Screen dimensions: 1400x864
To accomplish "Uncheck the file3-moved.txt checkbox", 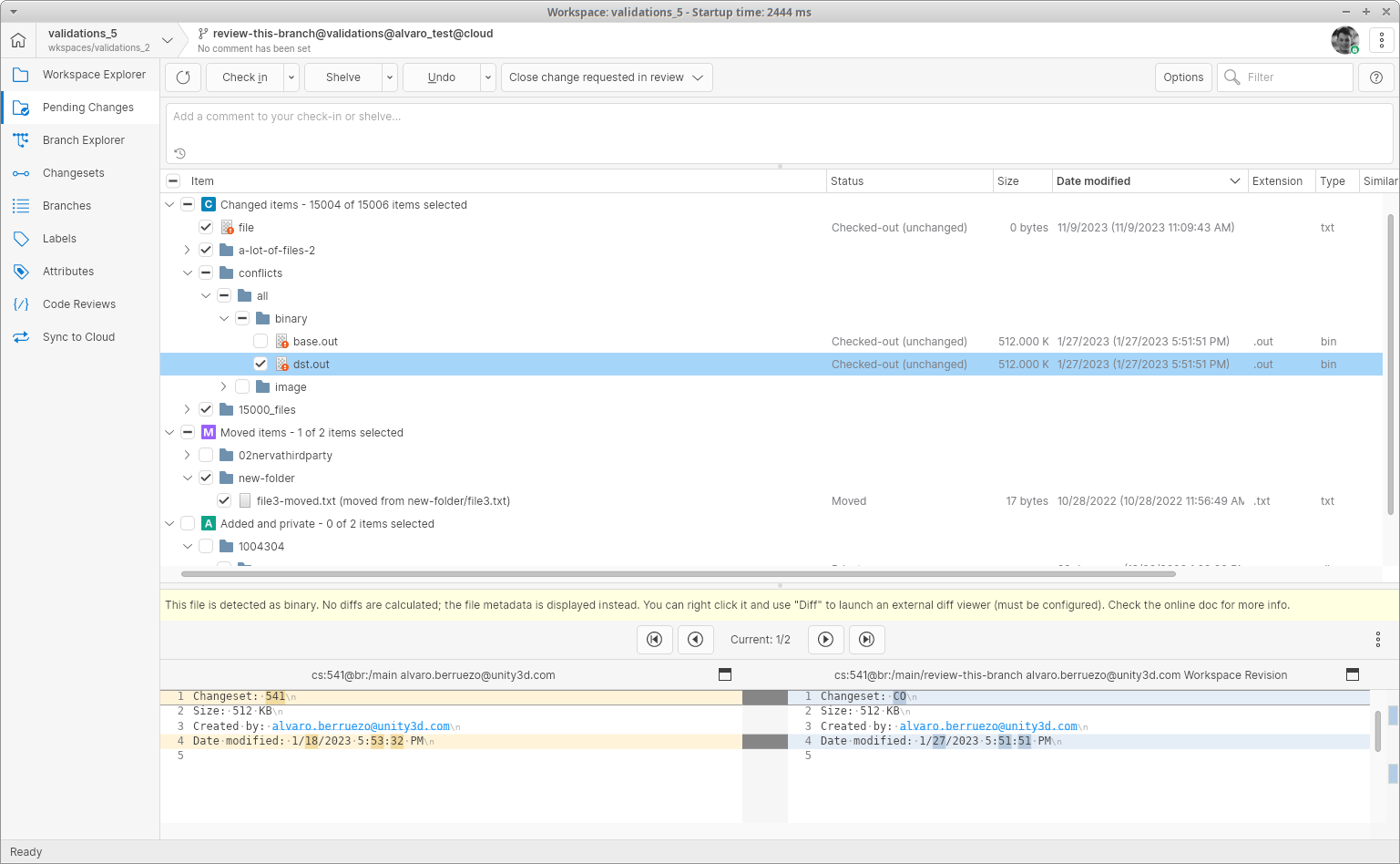I will click(x=224, y=500).
